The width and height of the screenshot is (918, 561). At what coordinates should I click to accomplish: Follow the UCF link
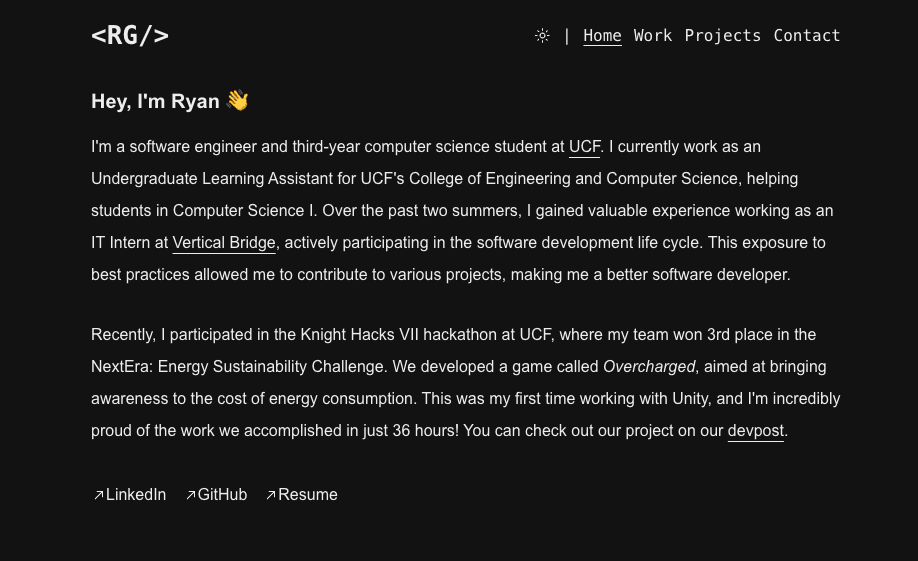tap(584, 147)
